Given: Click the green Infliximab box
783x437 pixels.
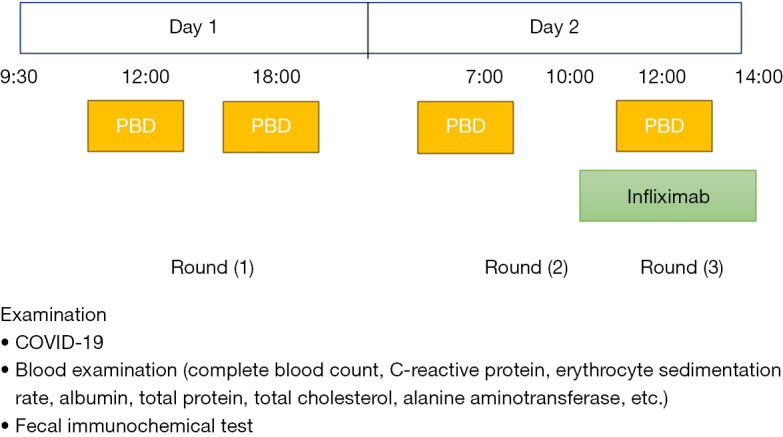Looking at the screenshot, I should [668, 196].
